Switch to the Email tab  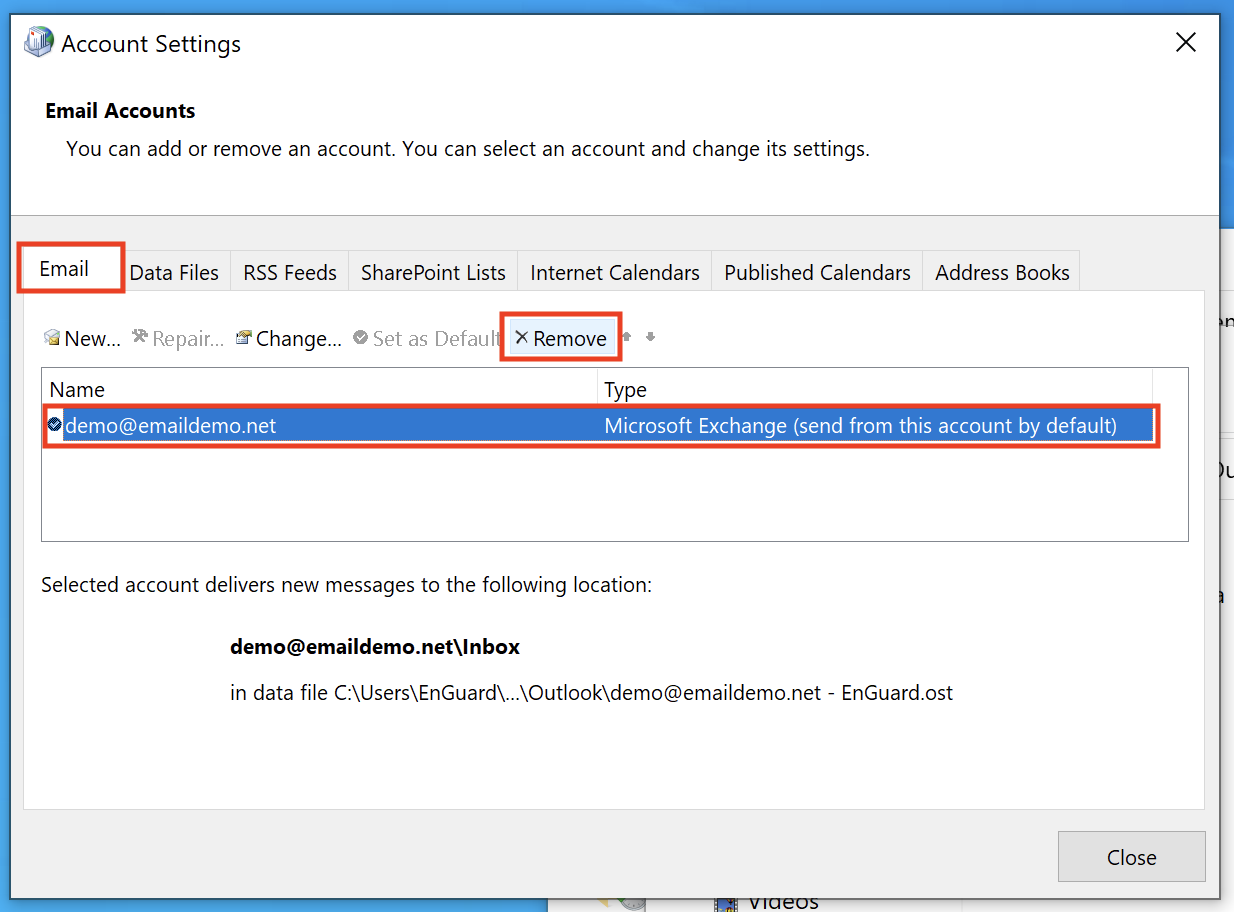[65, 269]
